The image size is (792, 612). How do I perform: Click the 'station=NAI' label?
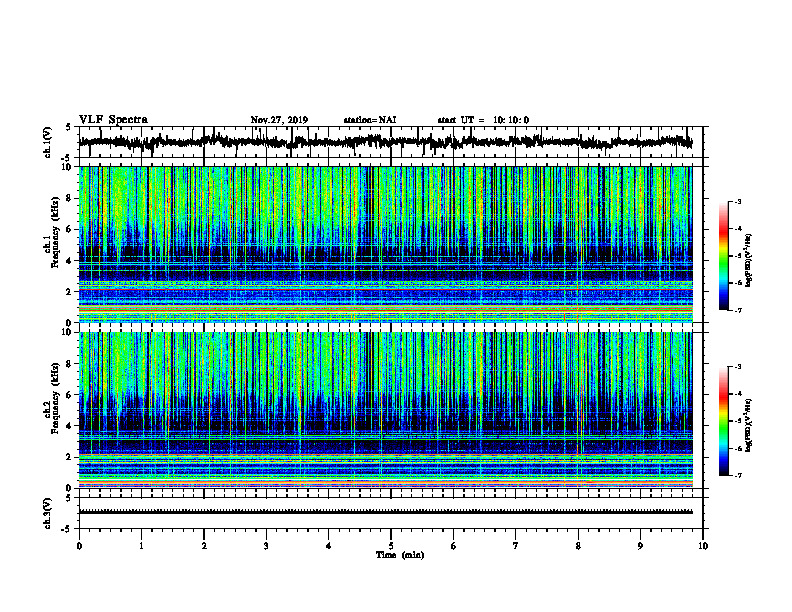tap(370, 120)
